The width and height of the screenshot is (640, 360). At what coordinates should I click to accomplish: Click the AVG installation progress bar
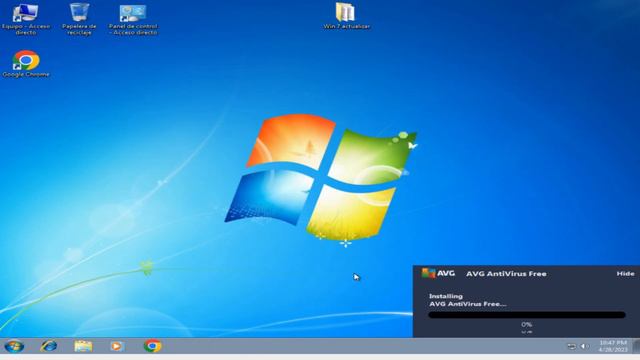point(527,315)
